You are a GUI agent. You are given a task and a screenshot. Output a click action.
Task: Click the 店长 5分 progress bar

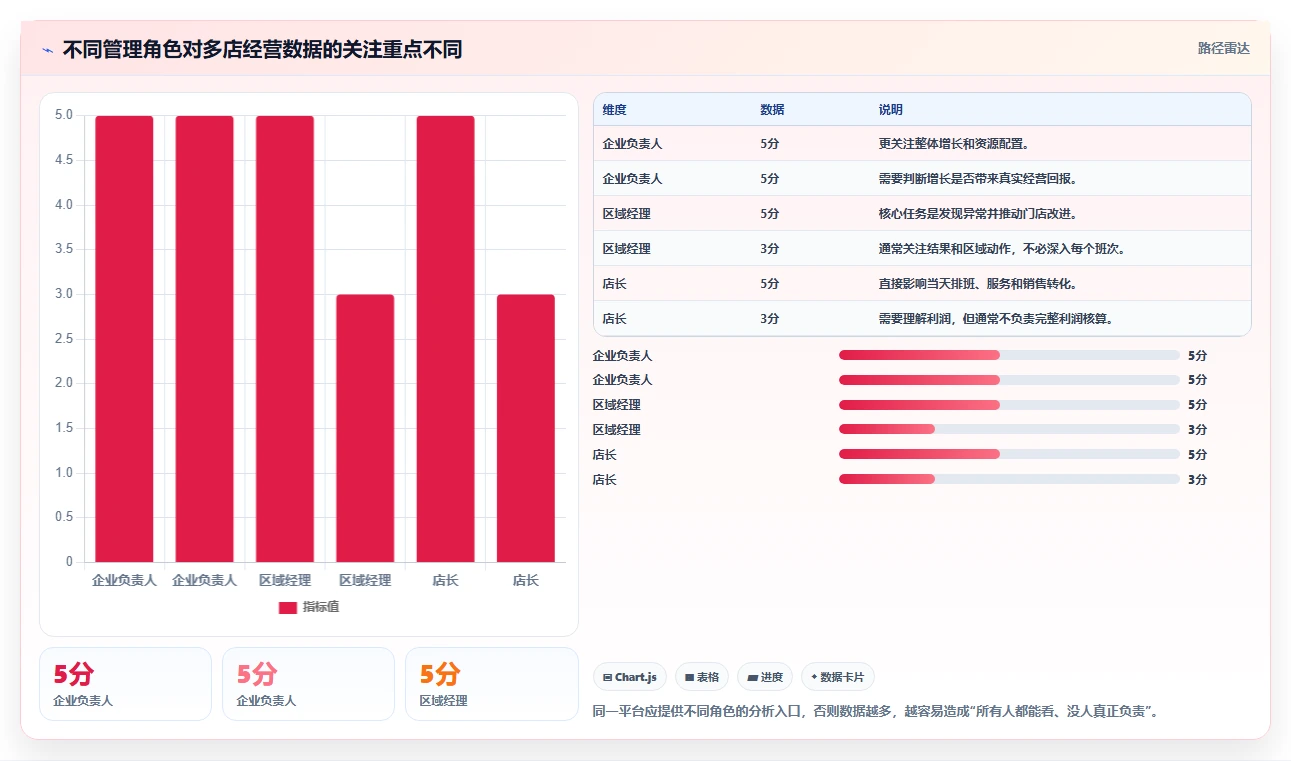pyautogui.click(x=1009, y=455)
